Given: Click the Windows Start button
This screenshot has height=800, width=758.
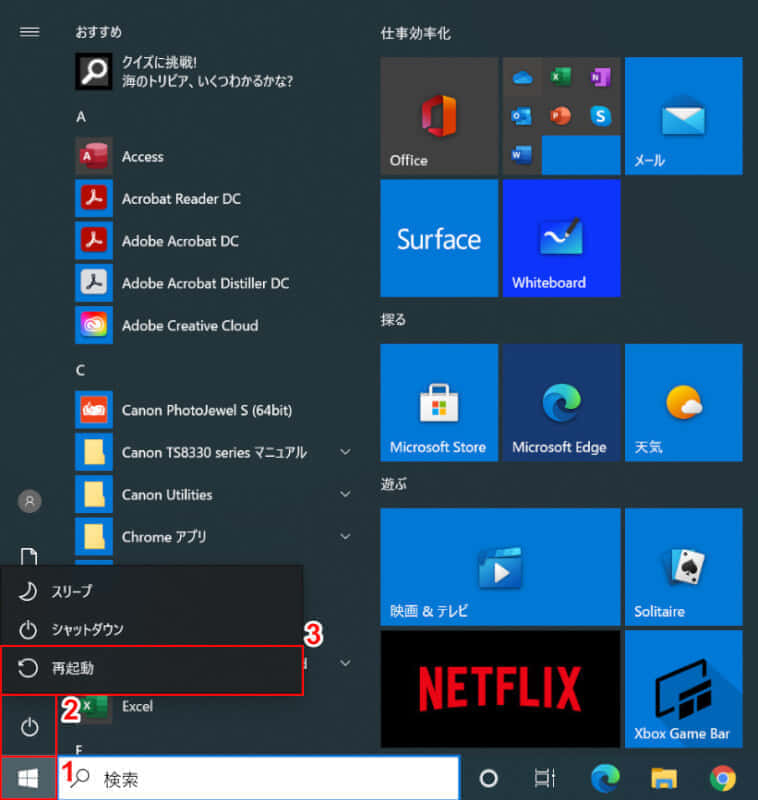Looking at the screenshot, I should [28, 779].
